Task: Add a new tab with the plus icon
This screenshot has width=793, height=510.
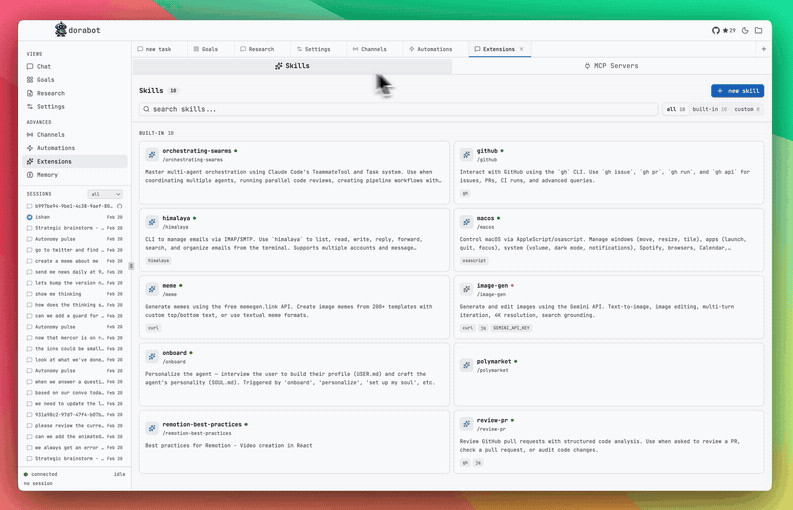Action: click(764, 49)
